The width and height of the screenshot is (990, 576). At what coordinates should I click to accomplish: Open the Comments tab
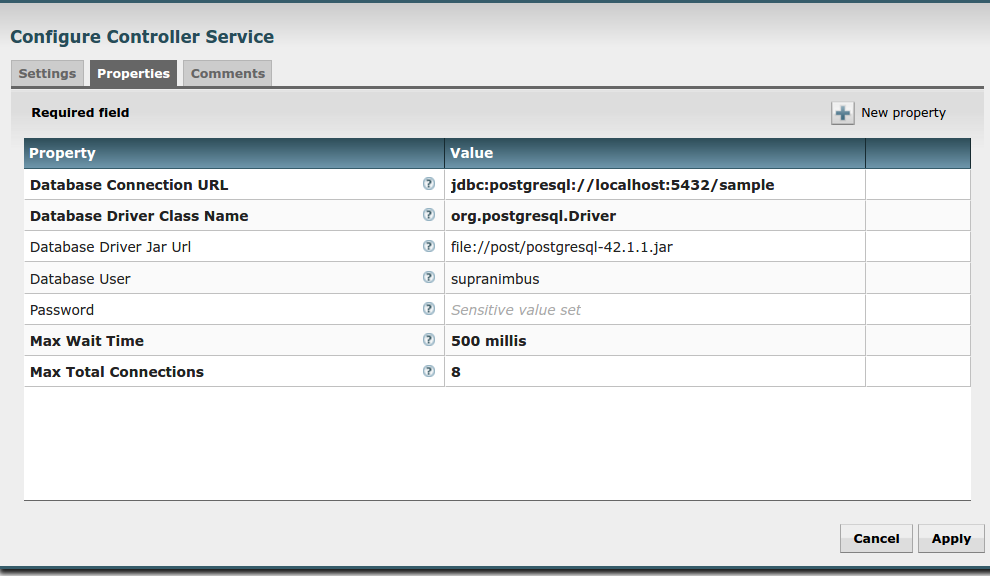click(x=228, y=74)
